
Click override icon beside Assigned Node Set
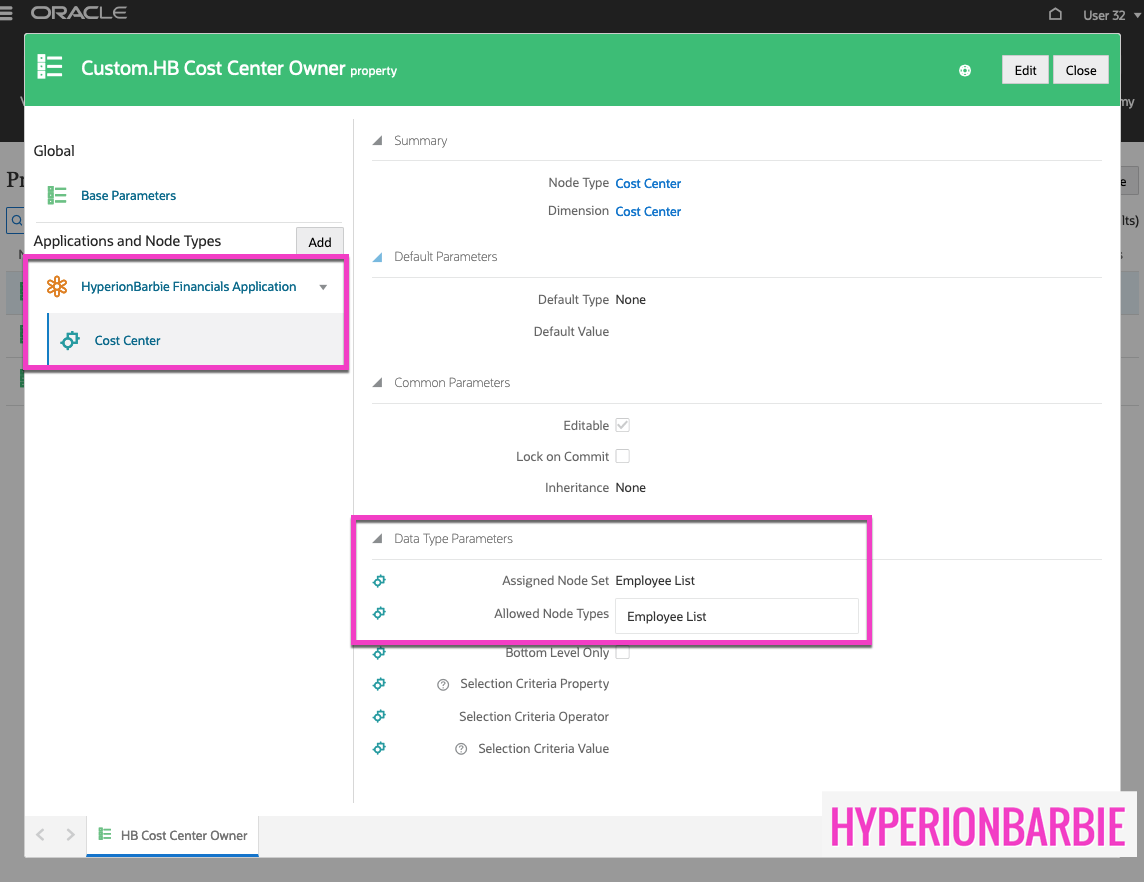(x=379, y=581)
